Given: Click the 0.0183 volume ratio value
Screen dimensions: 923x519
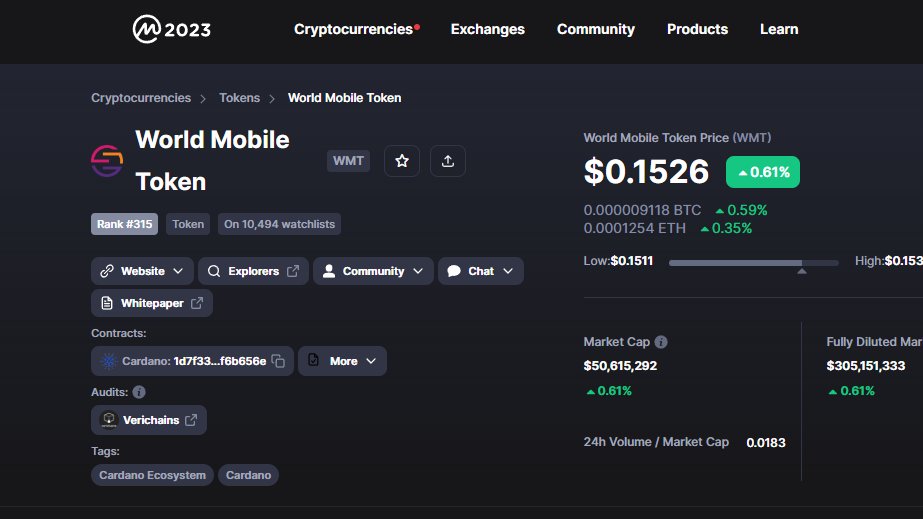Looking at the screenshot, I should click(x=766, y=443).
